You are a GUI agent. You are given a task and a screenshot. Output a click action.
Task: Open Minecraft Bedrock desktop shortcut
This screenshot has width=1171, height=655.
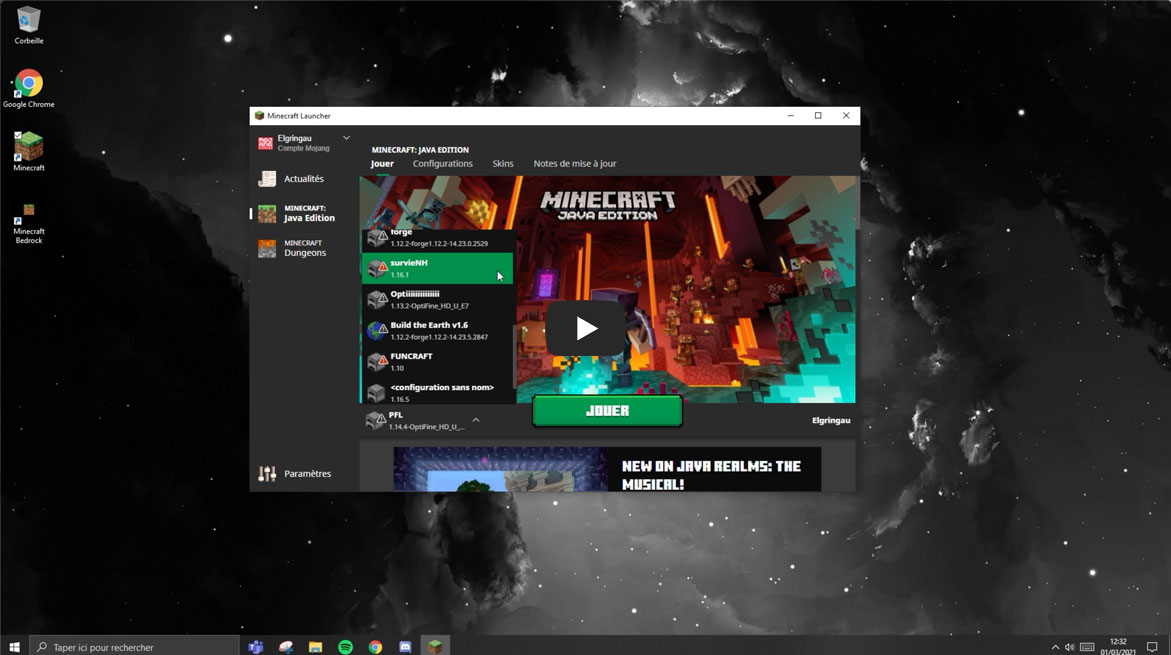tap(28, 223)
